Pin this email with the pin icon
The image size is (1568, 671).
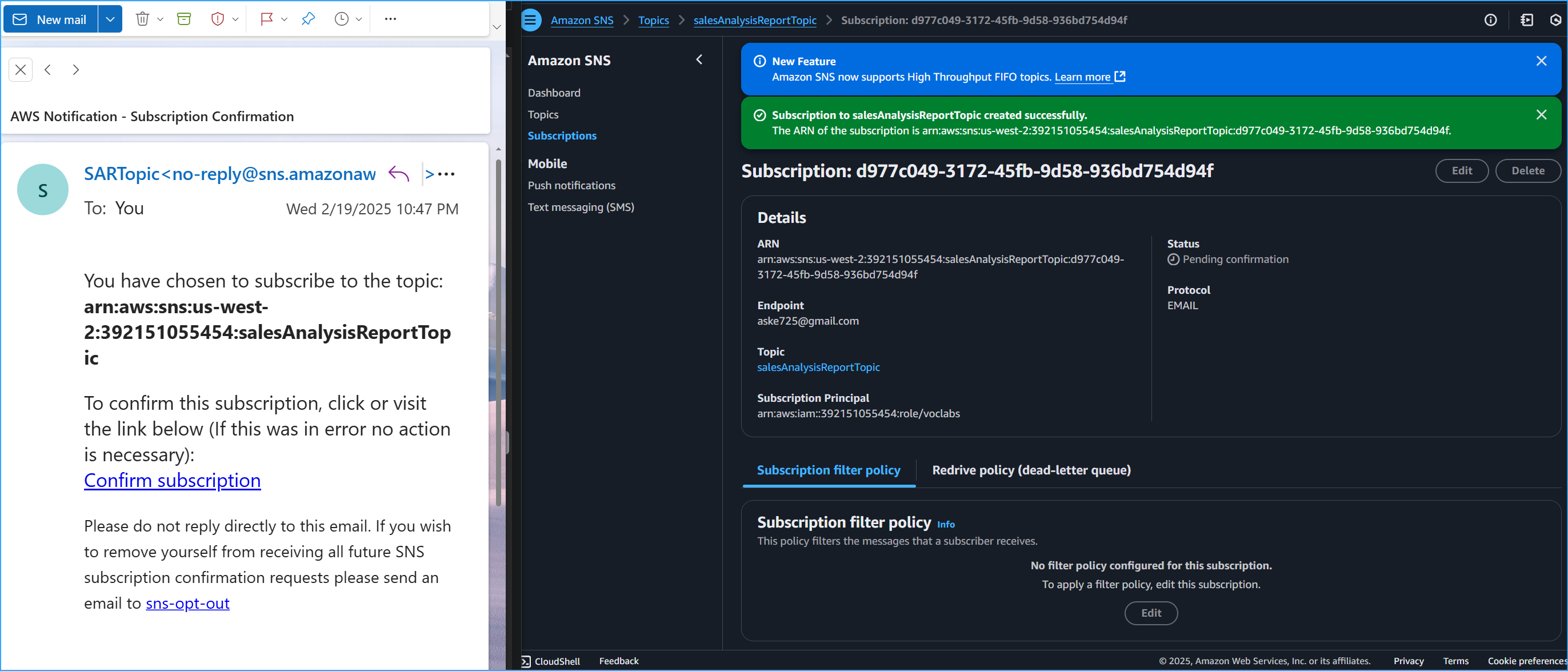coord(308,19)
